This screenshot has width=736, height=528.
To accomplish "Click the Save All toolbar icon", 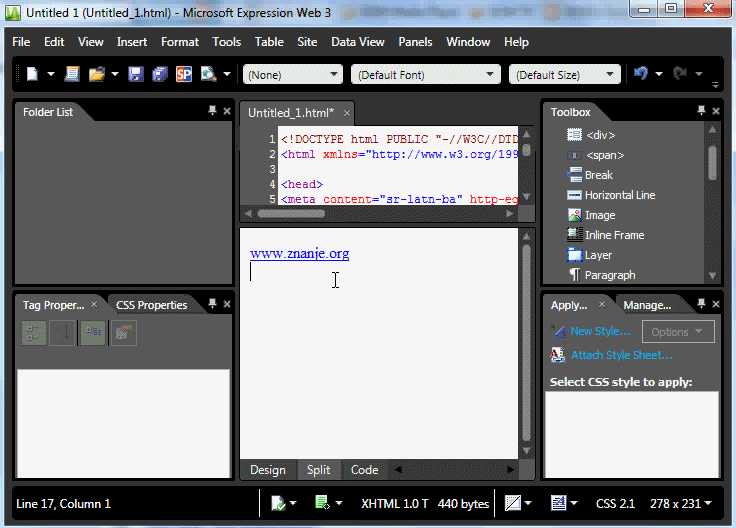I will [x=159, y=74].
